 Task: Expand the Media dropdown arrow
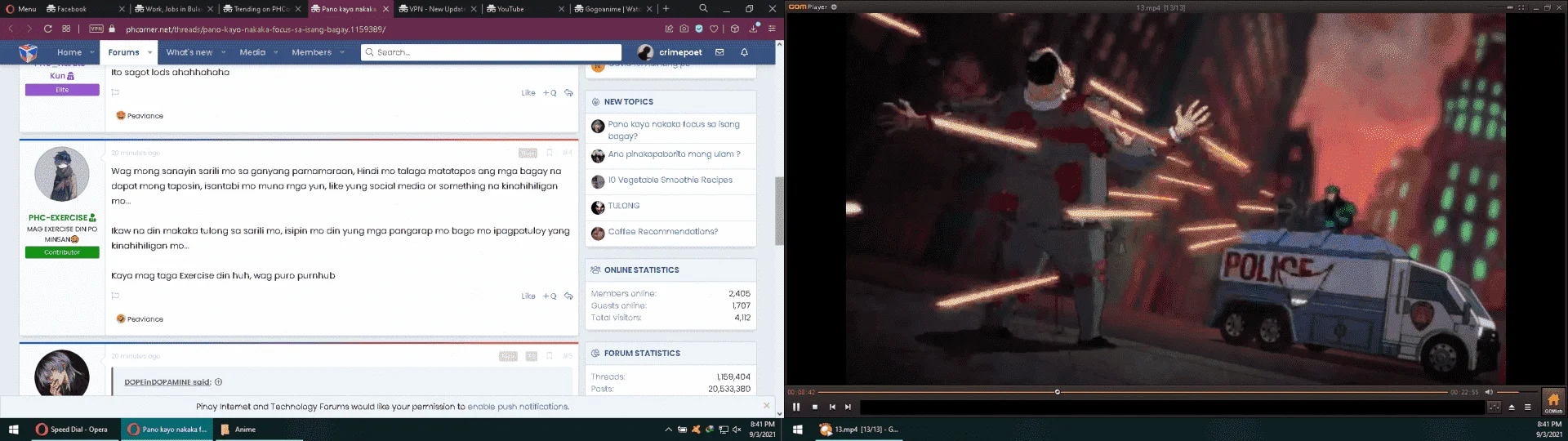(x=275, y=52)
